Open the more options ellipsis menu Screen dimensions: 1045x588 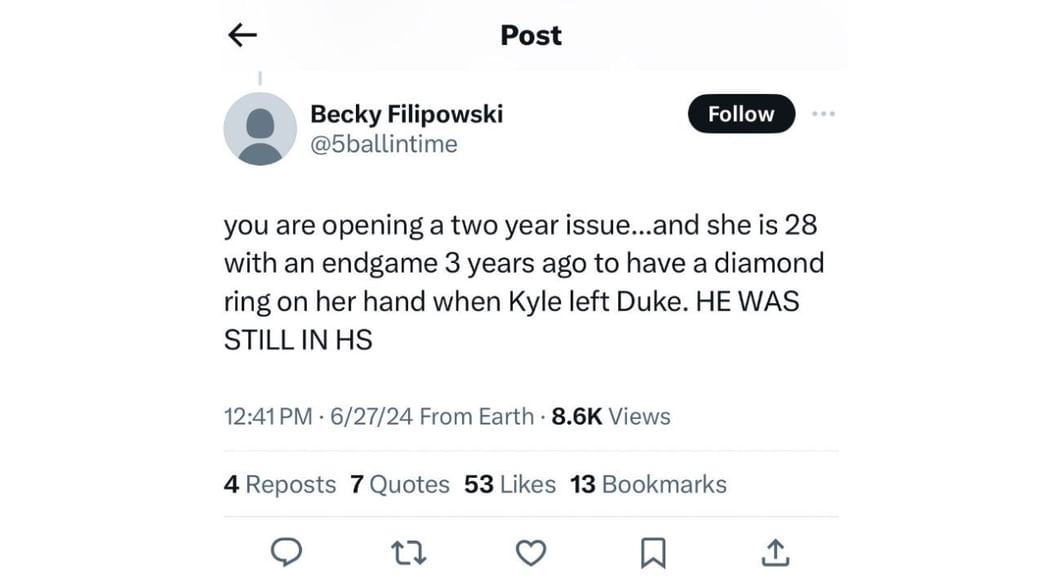(x=824, y=113)
